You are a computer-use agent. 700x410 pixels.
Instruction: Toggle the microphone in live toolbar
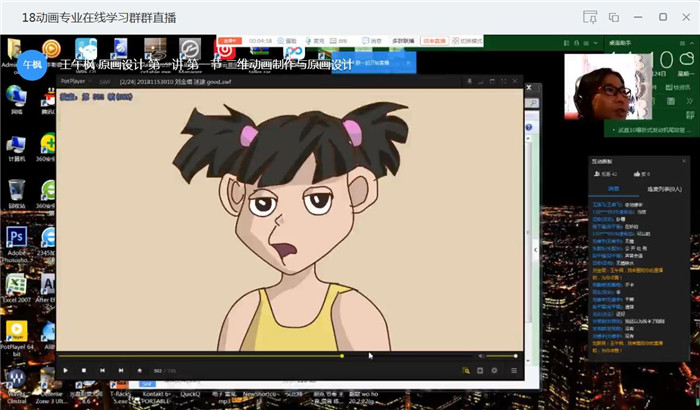click(315, 41)
